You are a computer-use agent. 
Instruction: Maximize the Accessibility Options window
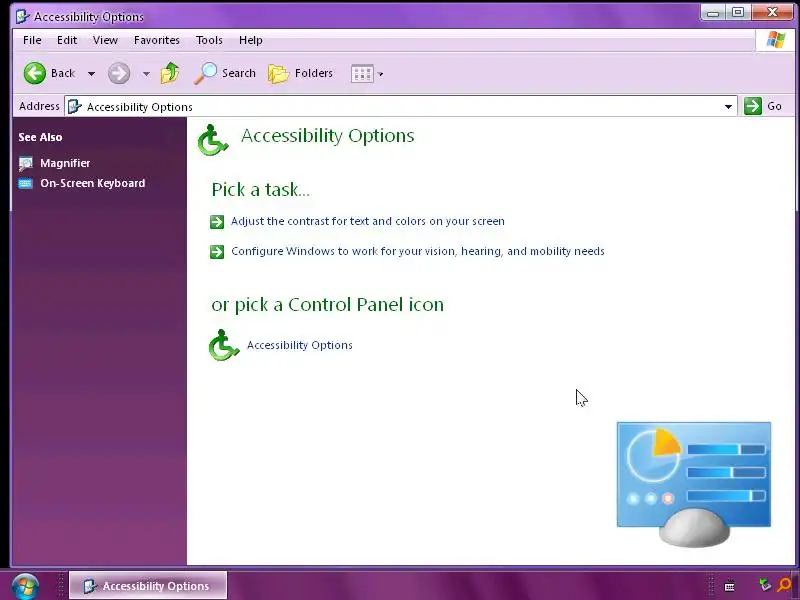point(738,13)
